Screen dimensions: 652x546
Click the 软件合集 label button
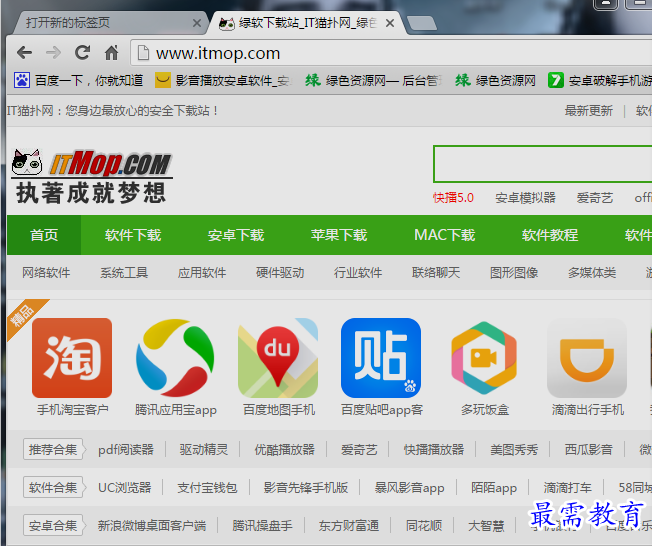pos(53,487)
